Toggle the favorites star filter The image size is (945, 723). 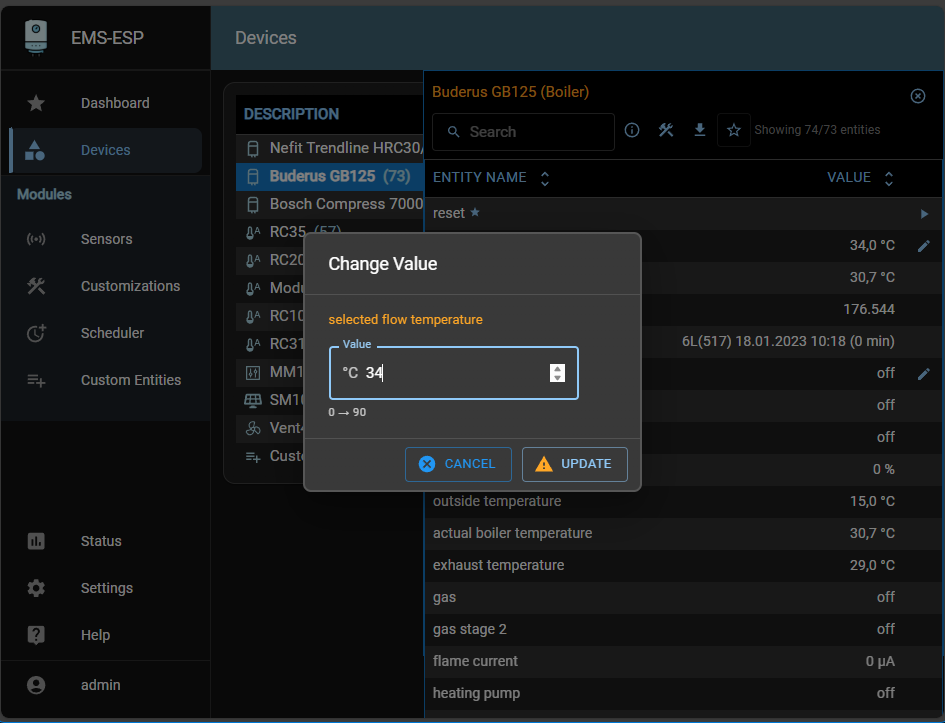click(x=734, y=131)
